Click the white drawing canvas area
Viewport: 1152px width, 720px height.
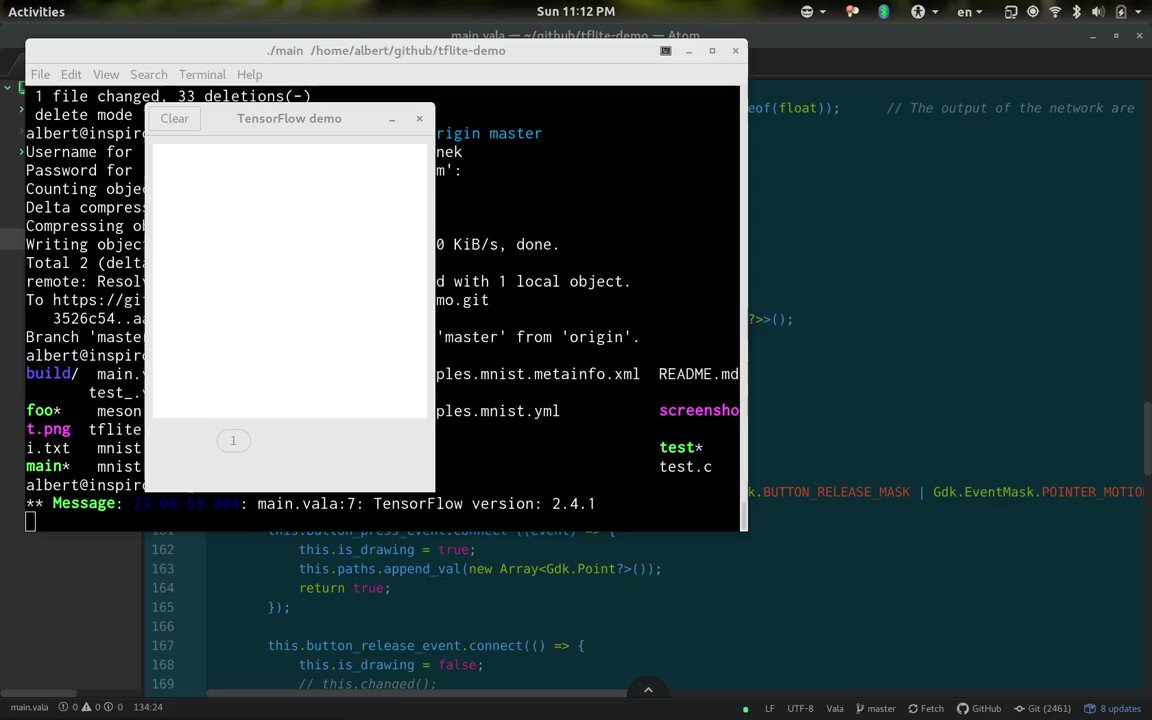tap(289, 281)
